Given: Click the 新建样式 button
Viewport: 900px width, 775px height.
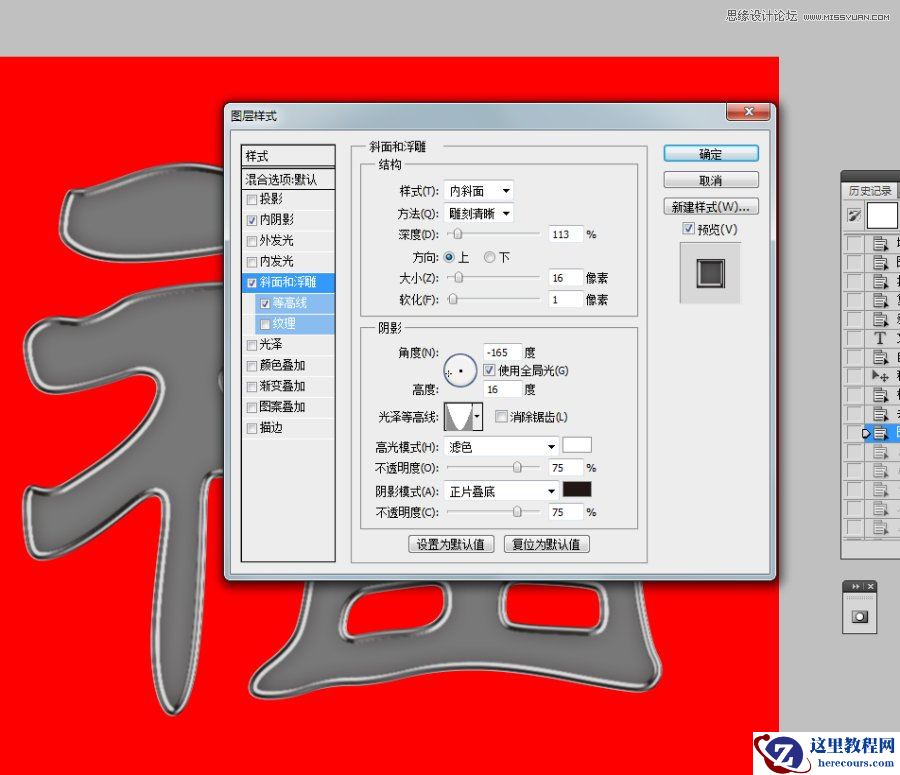Looking at the screenshot, I should point(710,206).
